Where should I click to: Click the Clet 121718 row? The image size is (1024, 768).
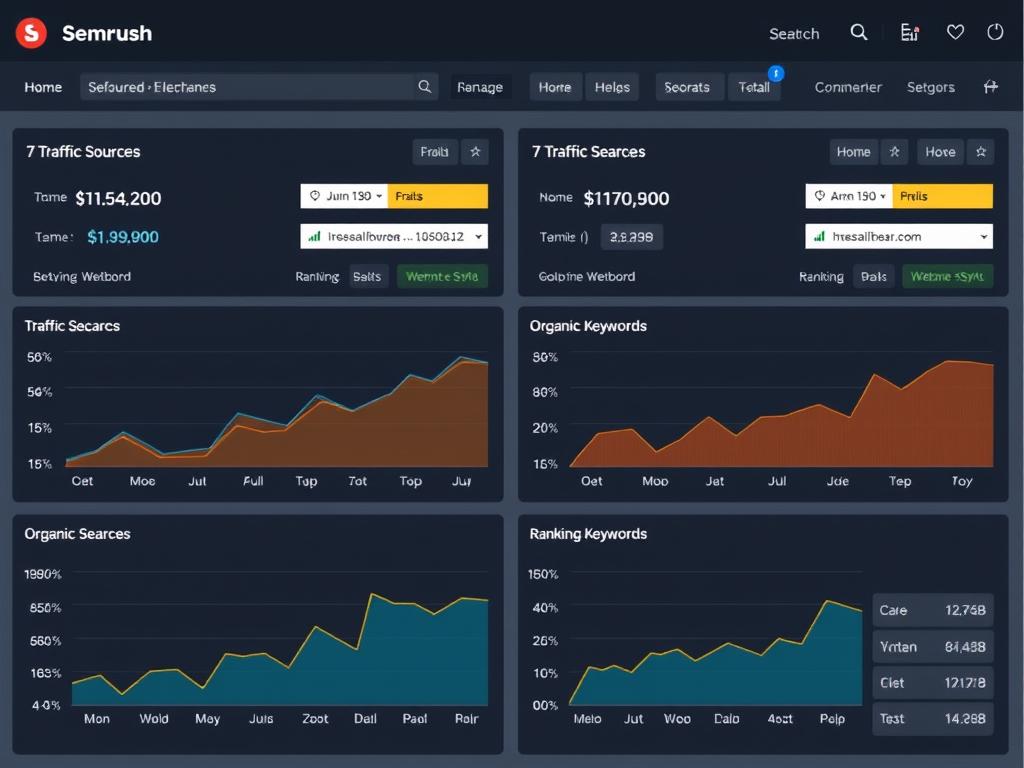pos(933,682)
